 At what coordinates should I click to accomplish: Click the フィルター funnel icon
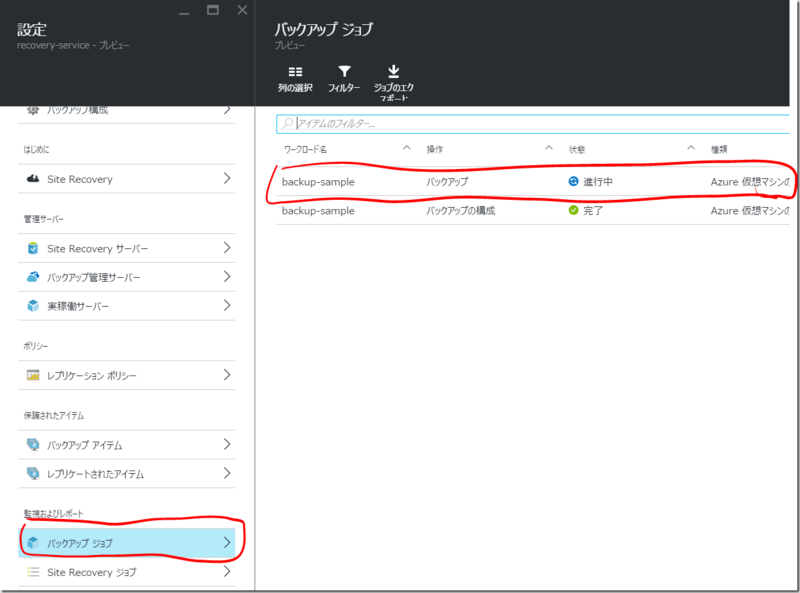344,71
